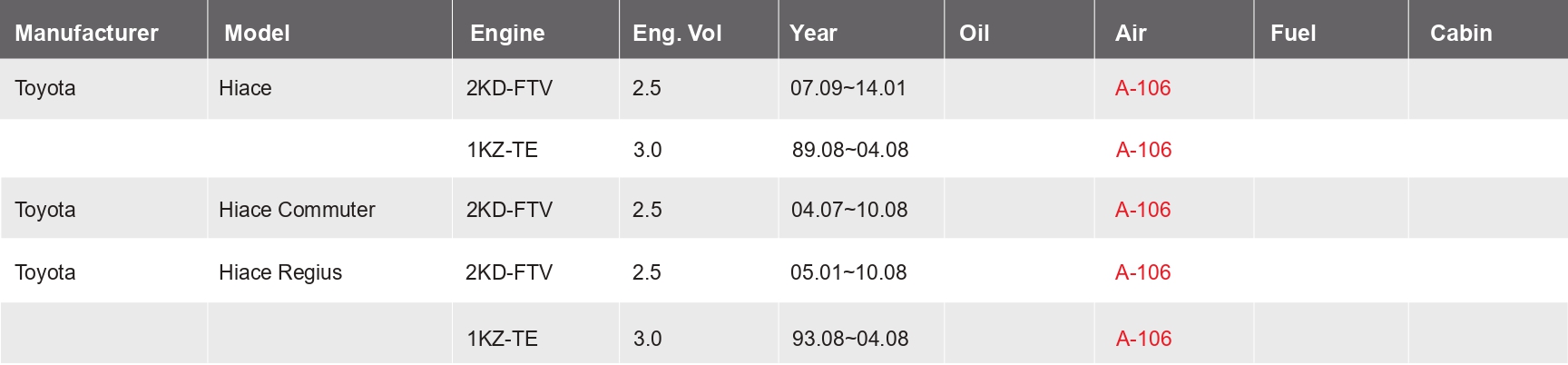Select the Hiace Commuter model cell
The width and height of the screenshot is (1568, 365).
(x=297, y=210)
